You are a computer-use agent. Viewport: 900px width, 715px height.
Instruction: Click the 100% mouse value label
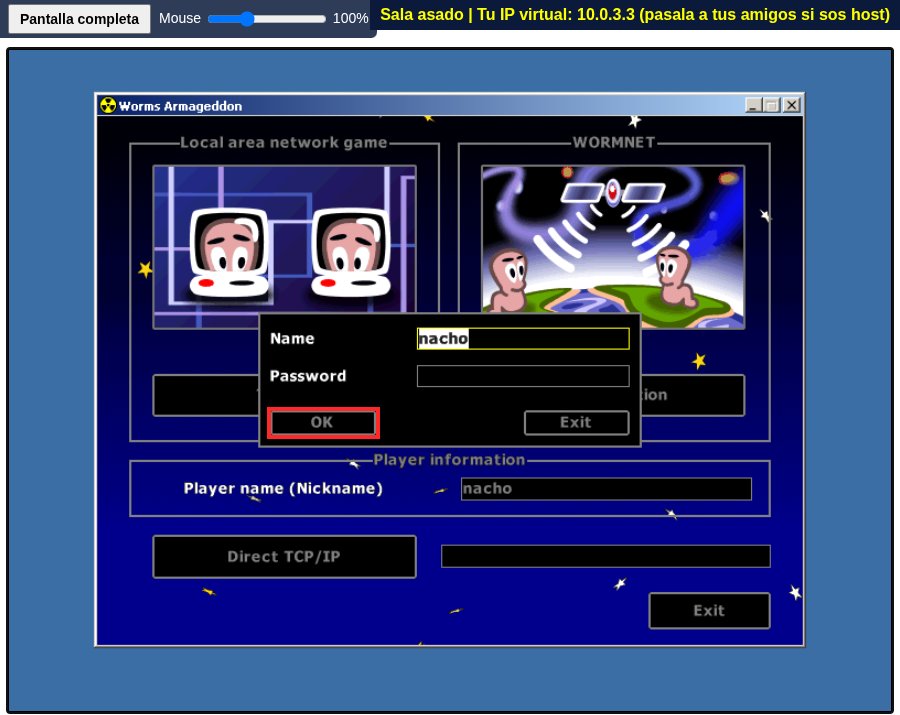coord(350,19)
